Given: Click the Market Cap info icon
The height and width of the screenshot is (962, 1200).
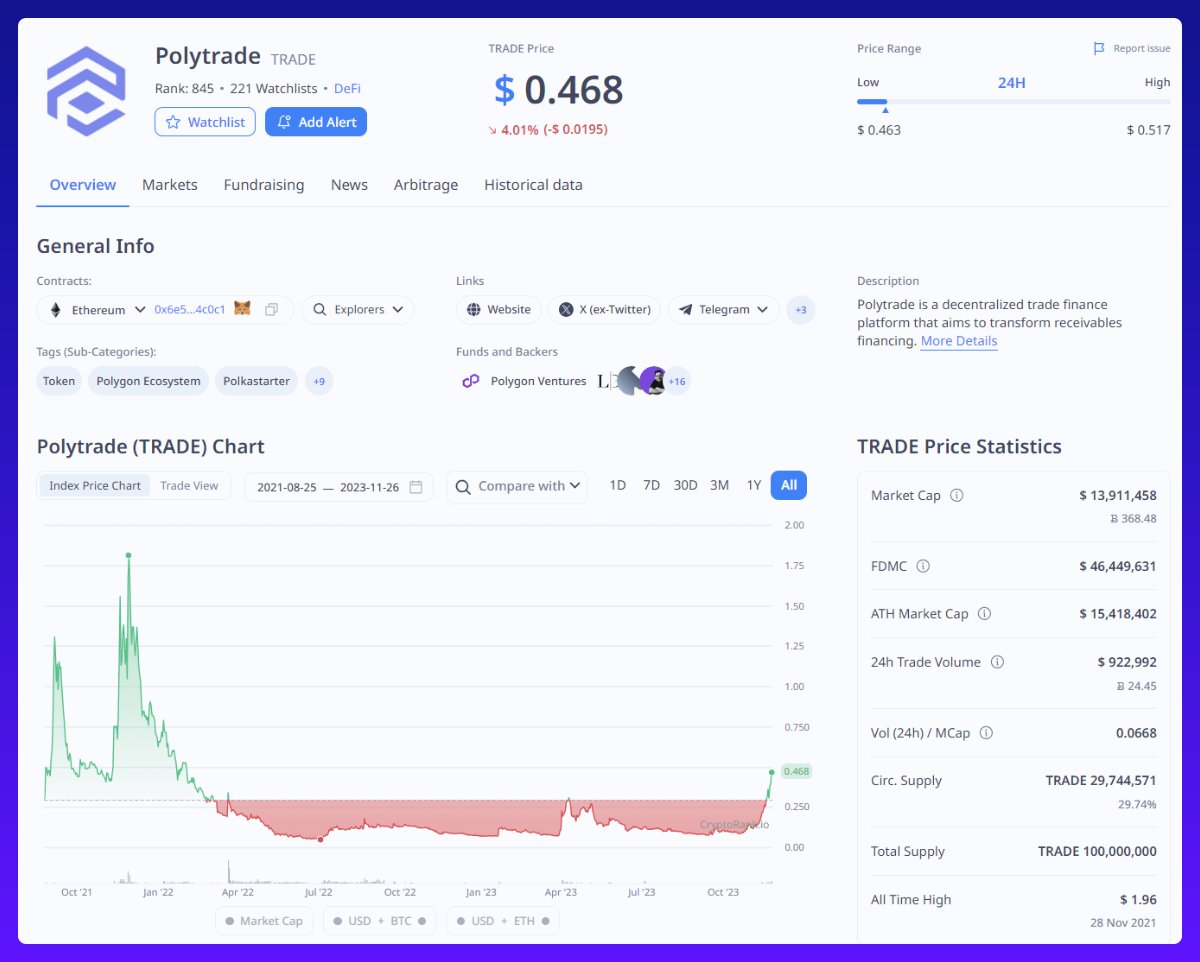Looking at the screenshot, I should [x=957, y=496].
